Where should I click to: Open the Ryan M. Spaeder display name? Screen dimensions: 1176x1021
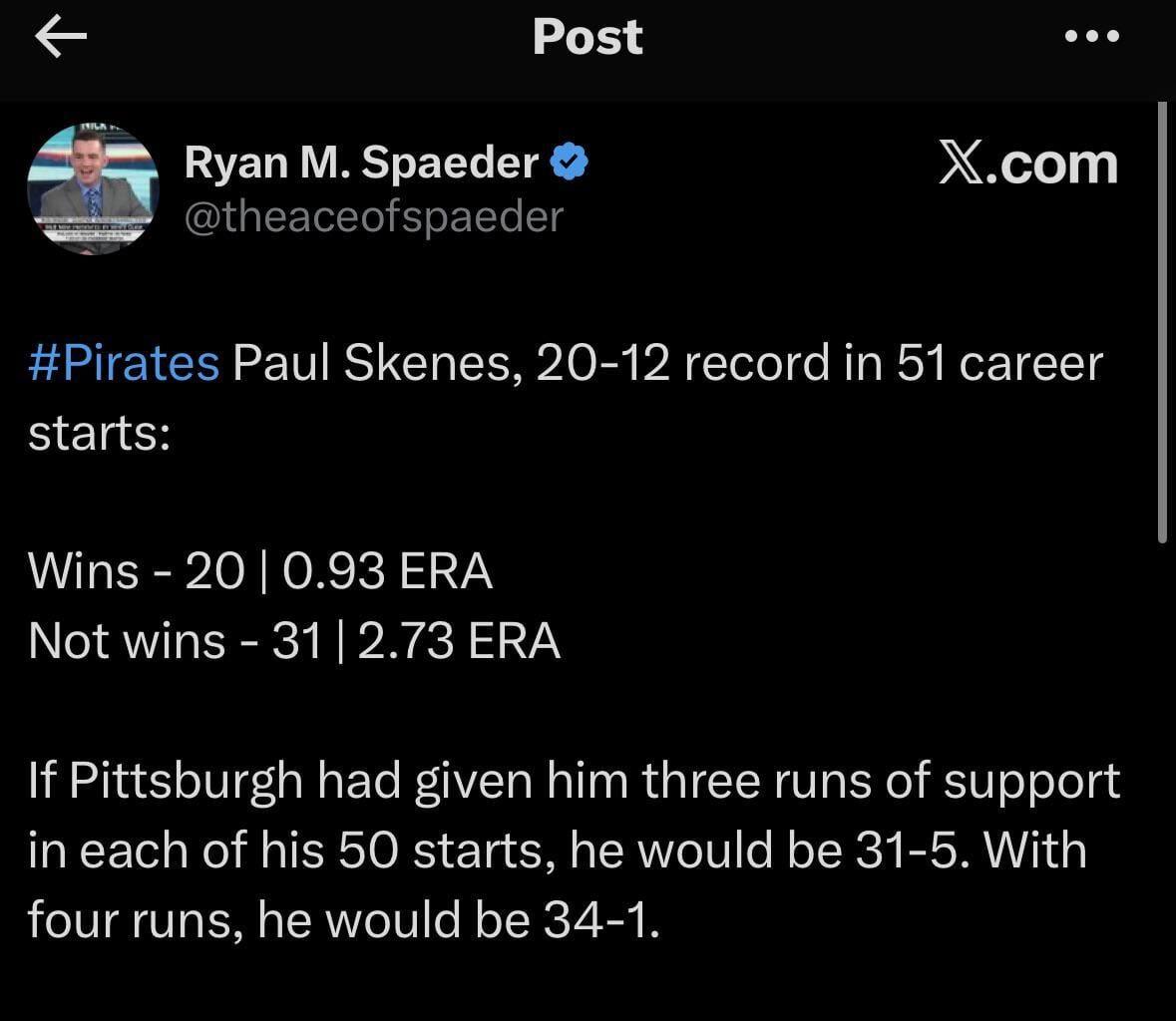(361, 162)
